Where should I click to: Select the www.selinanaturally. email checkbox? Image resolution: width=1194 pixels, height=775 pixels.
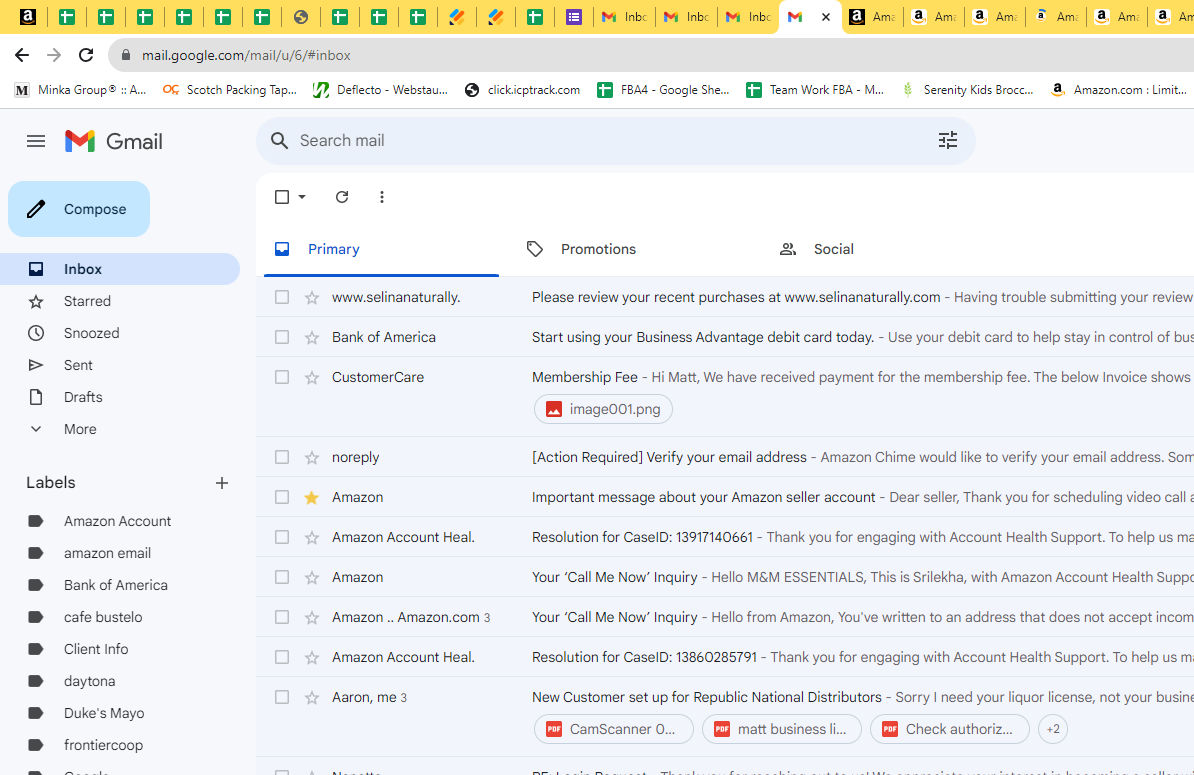pyautogui.click(x=282, y=297)
